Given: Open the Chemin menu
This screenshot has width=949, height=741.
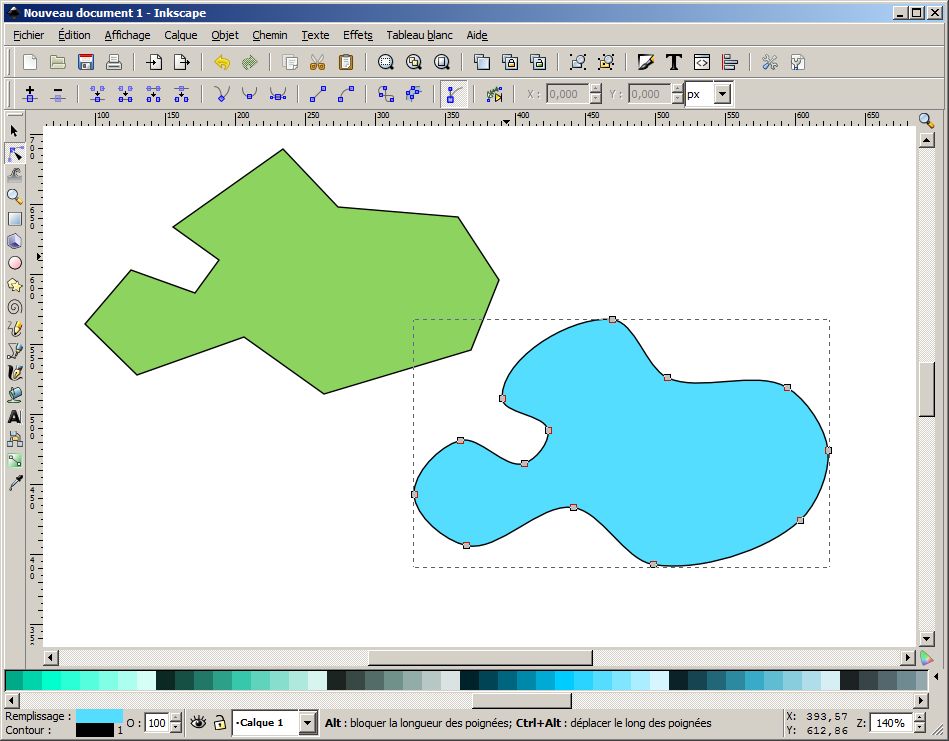Looking at the screenshot, I should pyautogui.click(x=269, y=35).
